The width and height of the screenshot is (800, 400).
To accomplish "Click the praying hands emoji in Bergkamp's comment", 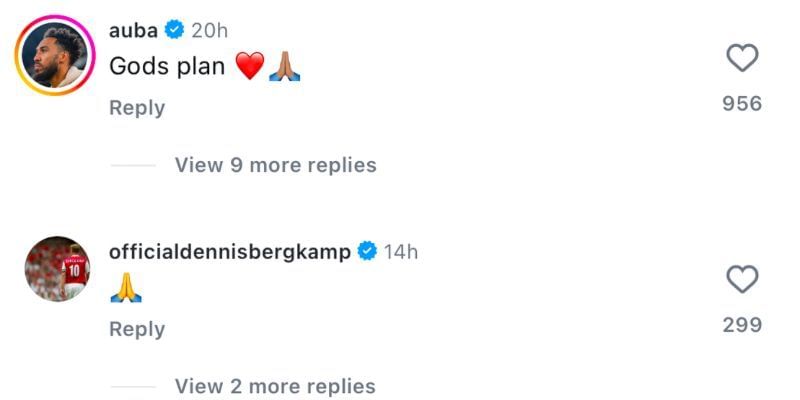I will 126,289.
